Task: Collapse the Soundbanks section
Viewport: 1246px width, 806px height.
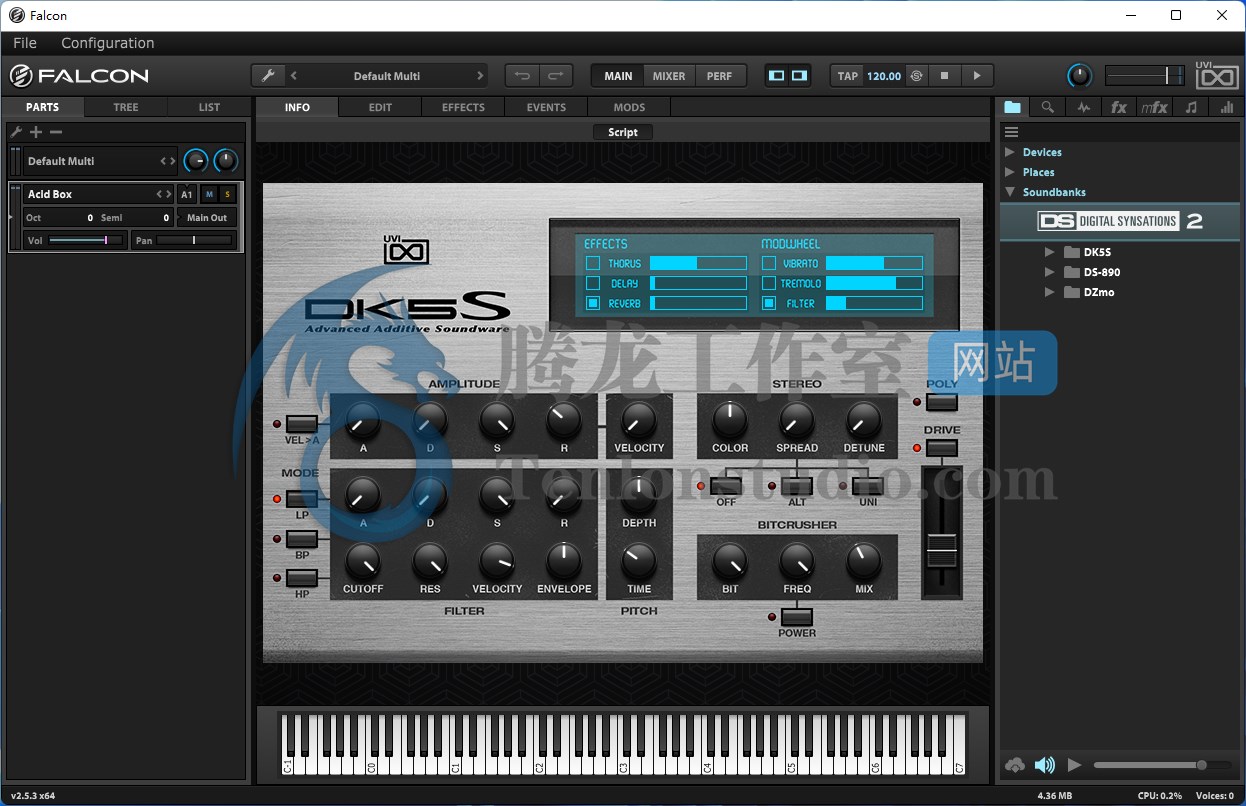Action: click(1010, 192)
